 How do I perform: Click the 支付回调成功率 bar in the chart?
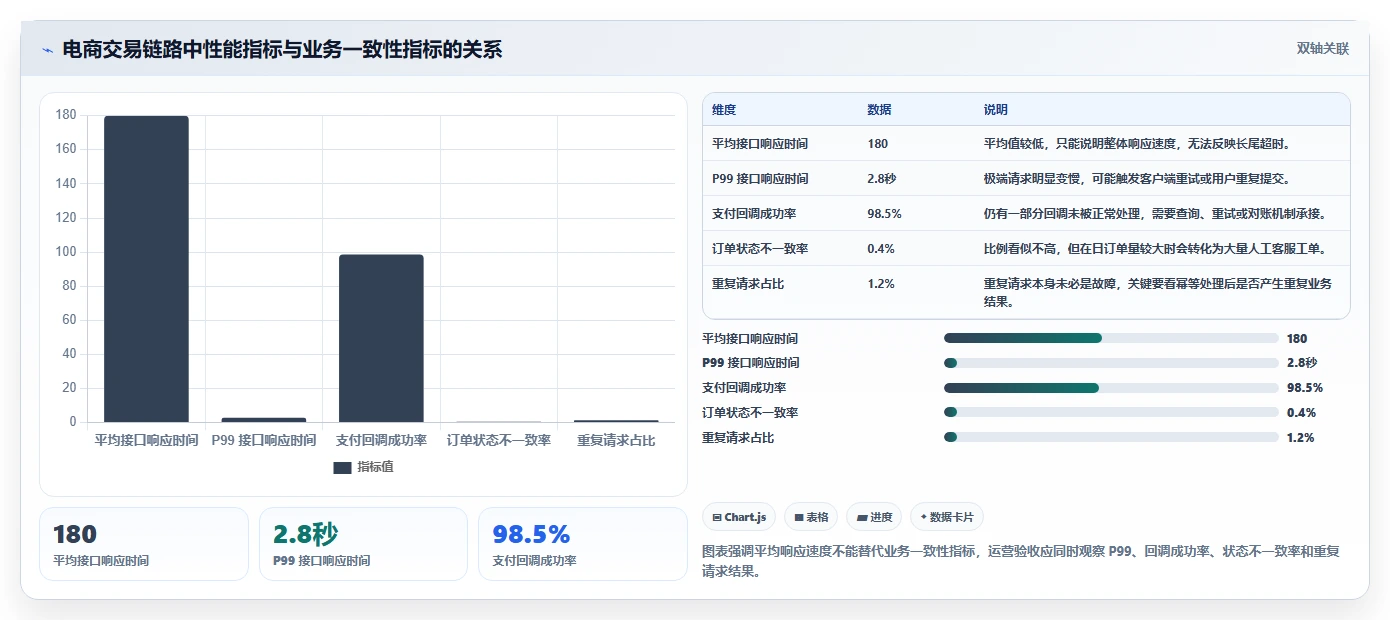tap(381, 338)
